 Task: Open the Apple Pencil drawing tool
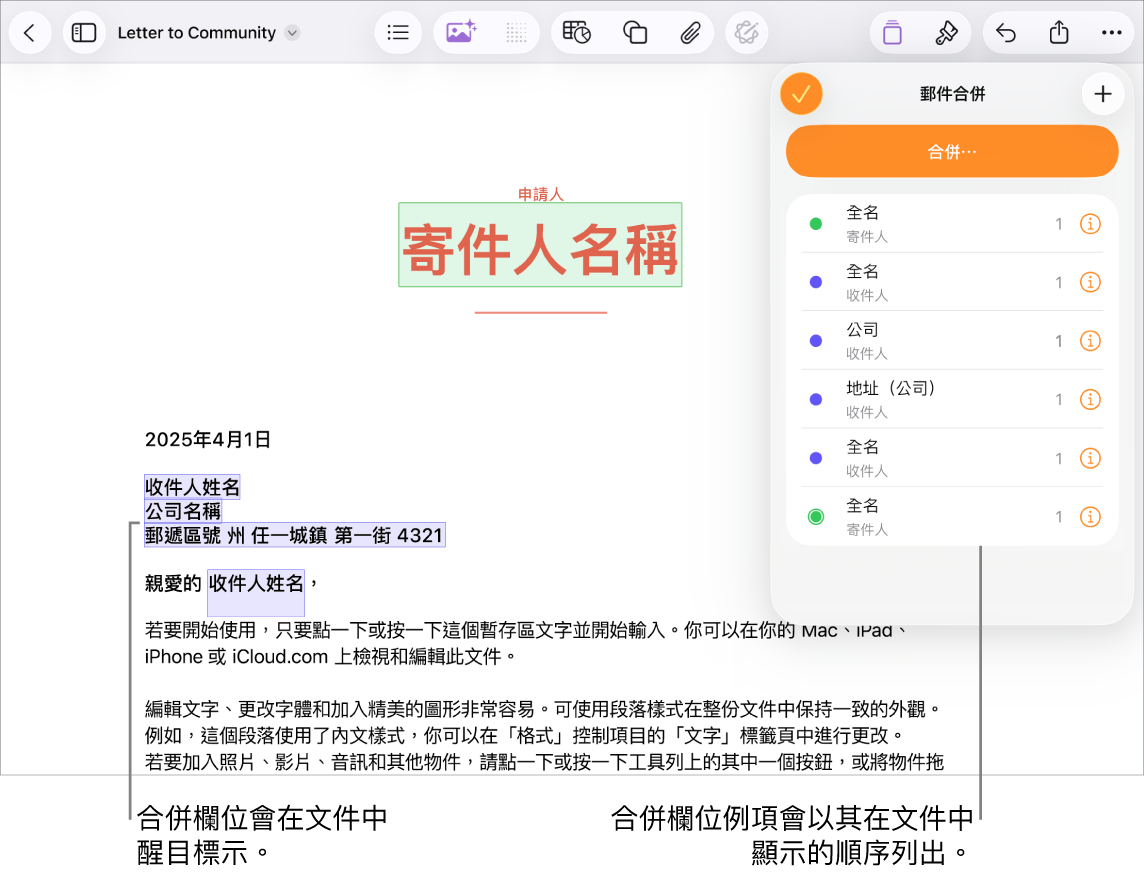point(746,32)
